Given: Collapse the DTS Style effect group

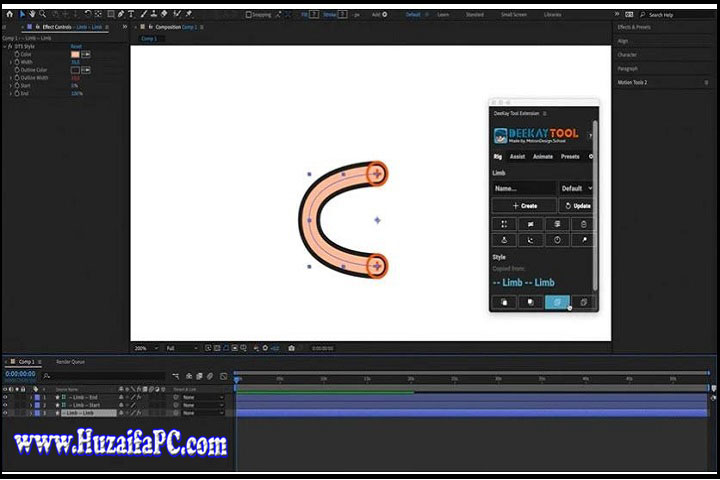Looking at the screenshot, I should [x=5, y=46].
